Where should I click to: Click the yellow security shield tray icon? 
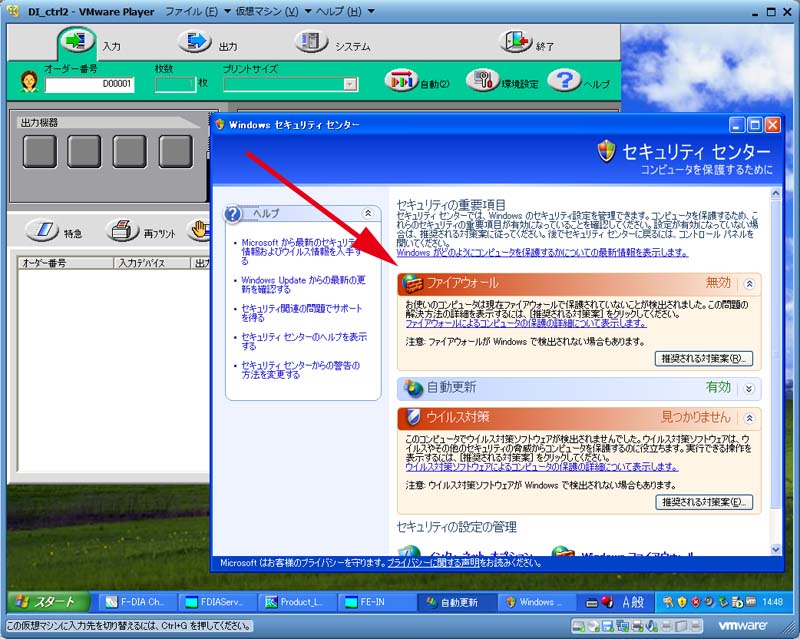pyautogui.click(x=682, y=602)
